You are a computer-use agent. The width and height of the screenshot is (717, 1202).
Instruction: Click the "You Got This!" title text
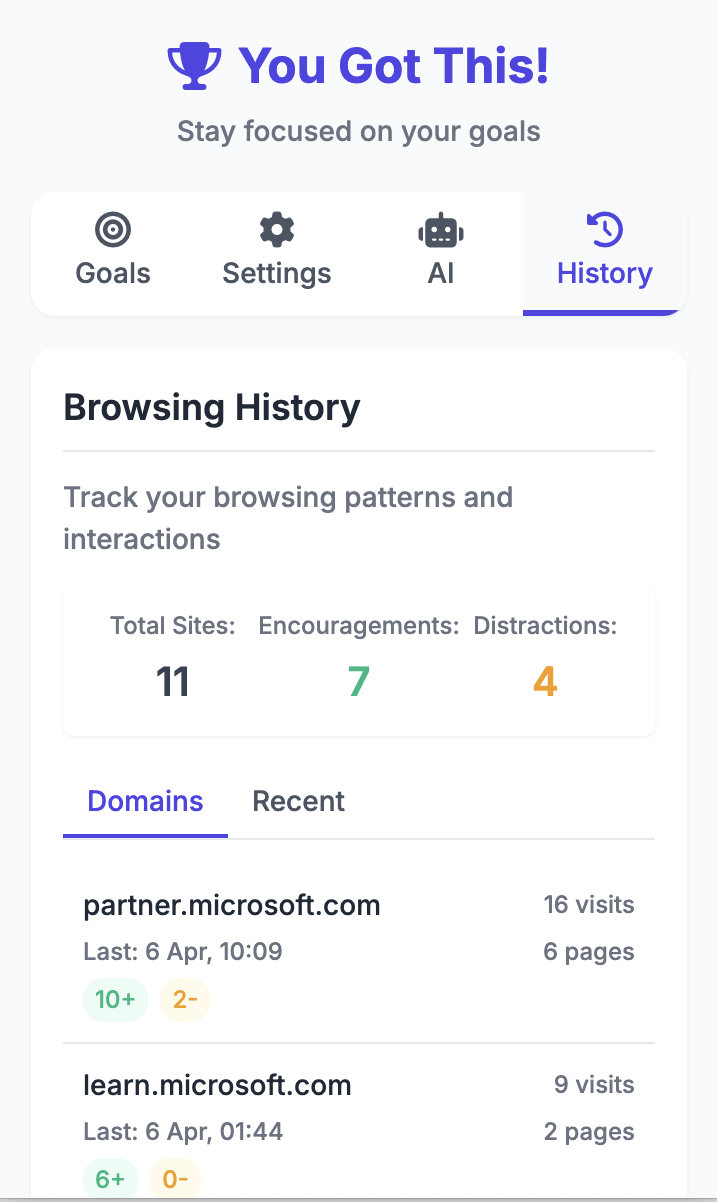pyautogui.click(x=393, y=66)
